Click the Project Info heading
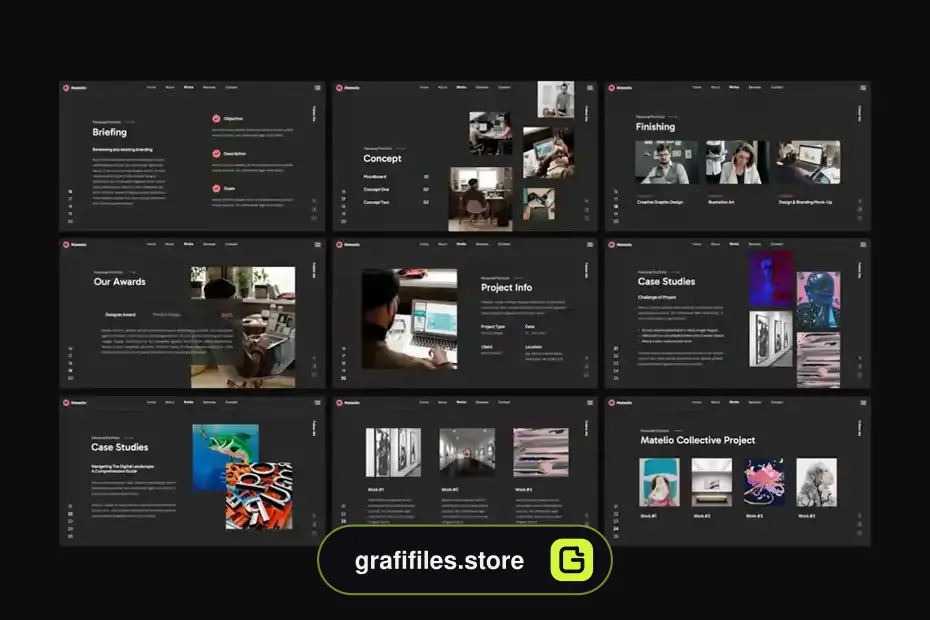This screenshot has width=930, height=620. tap(507, 288)
